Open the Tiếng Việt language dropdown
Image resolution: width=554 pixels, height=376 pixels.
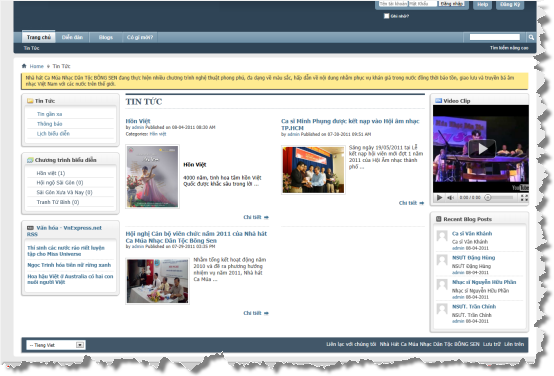click(x=56, y=345)
